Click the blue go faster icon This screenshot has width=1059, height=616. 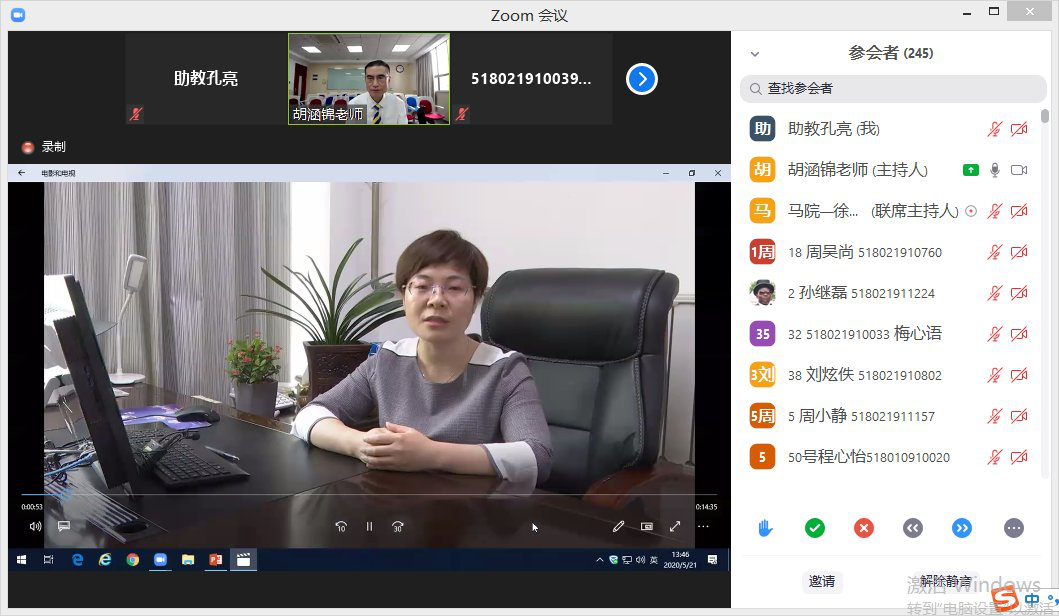962,528
